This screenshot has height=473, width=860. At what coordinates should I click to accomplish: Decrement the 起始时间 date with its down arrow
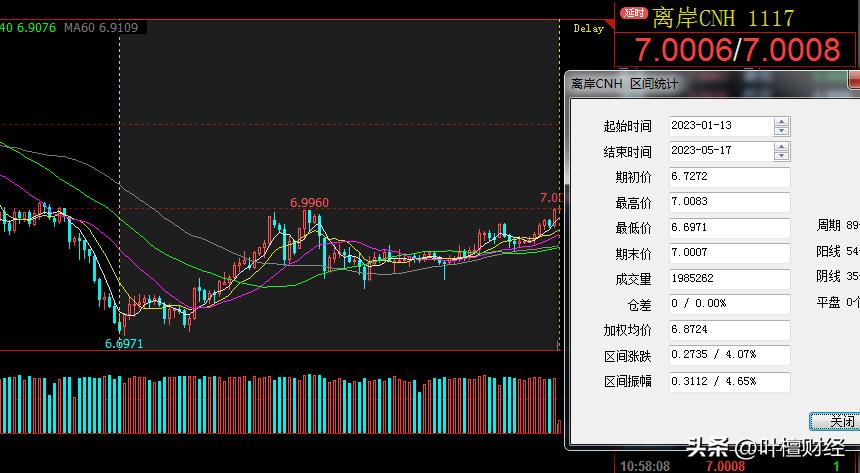coord(782,131)
